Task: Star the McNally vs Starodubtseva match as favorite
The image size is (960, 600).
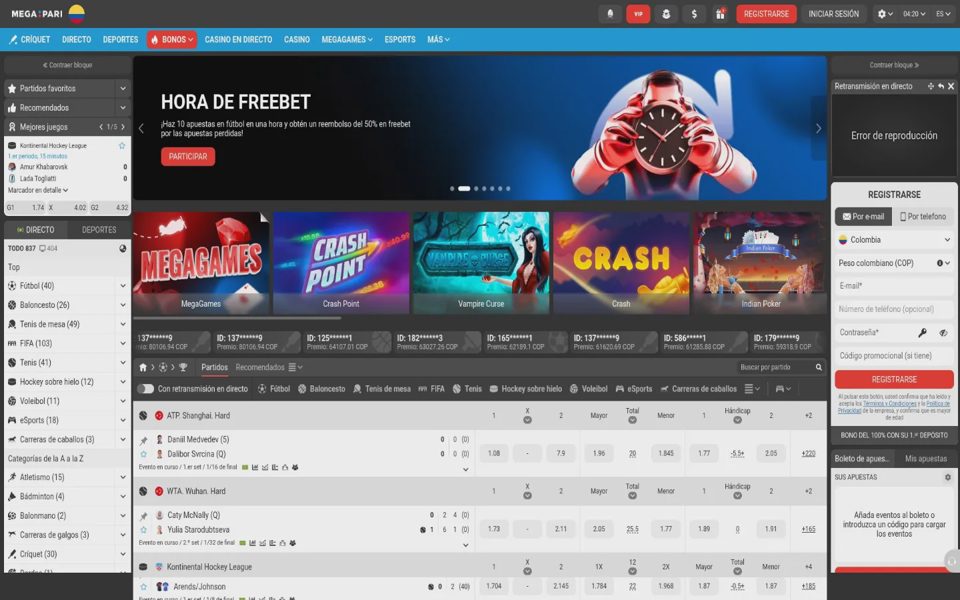Action: (x=143, y=530)
